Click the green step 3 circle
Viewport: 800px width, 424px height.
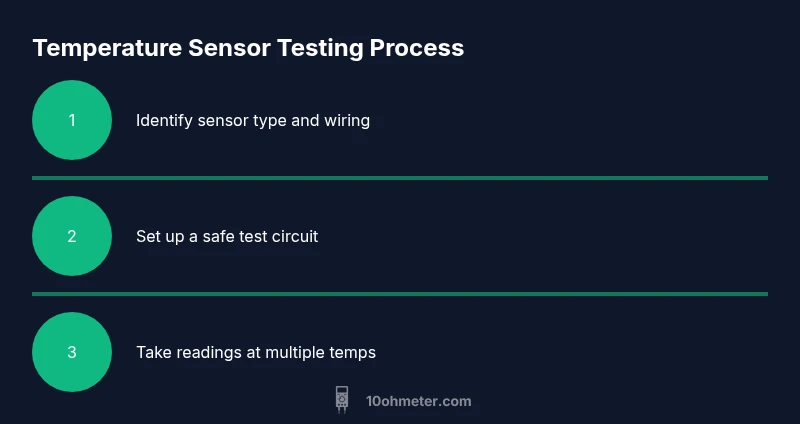[72, 352]
